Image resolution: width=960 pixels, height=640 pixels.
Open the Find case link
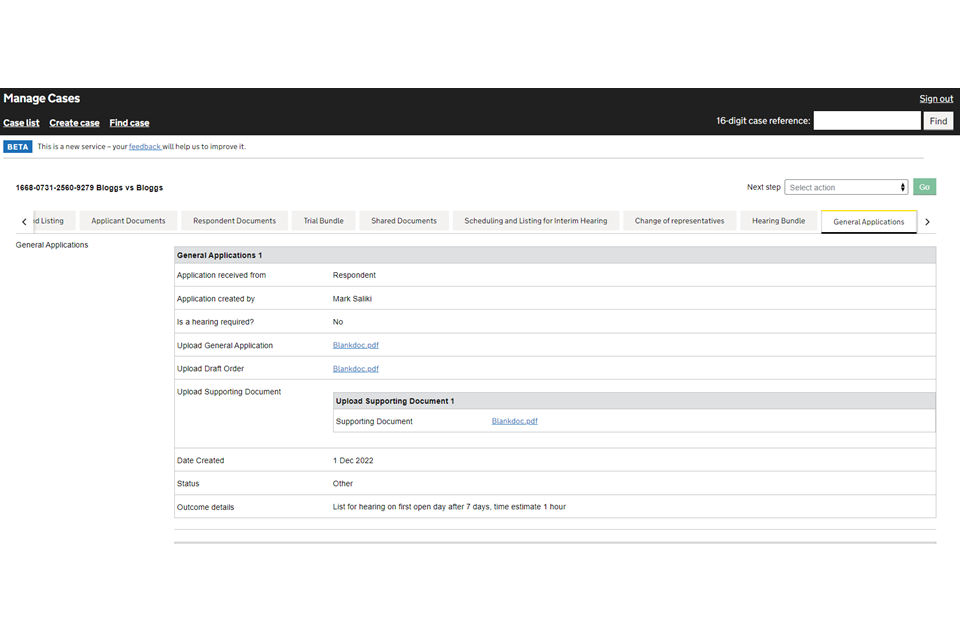point(129,123)
